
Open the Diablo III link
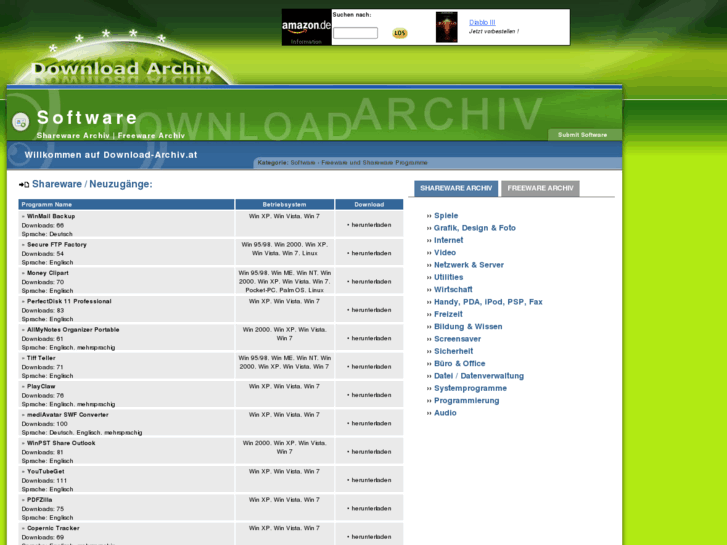tap(482, 22)
